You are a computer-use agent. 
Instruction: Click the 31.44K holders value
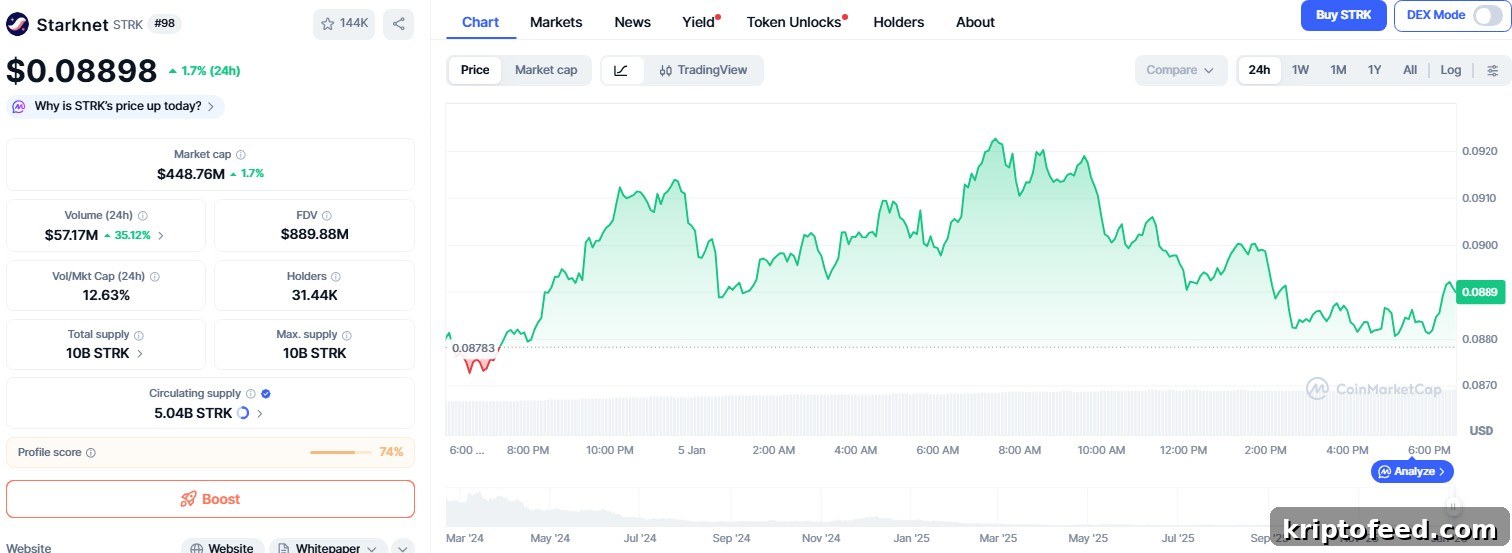click(x=314, y=295)
